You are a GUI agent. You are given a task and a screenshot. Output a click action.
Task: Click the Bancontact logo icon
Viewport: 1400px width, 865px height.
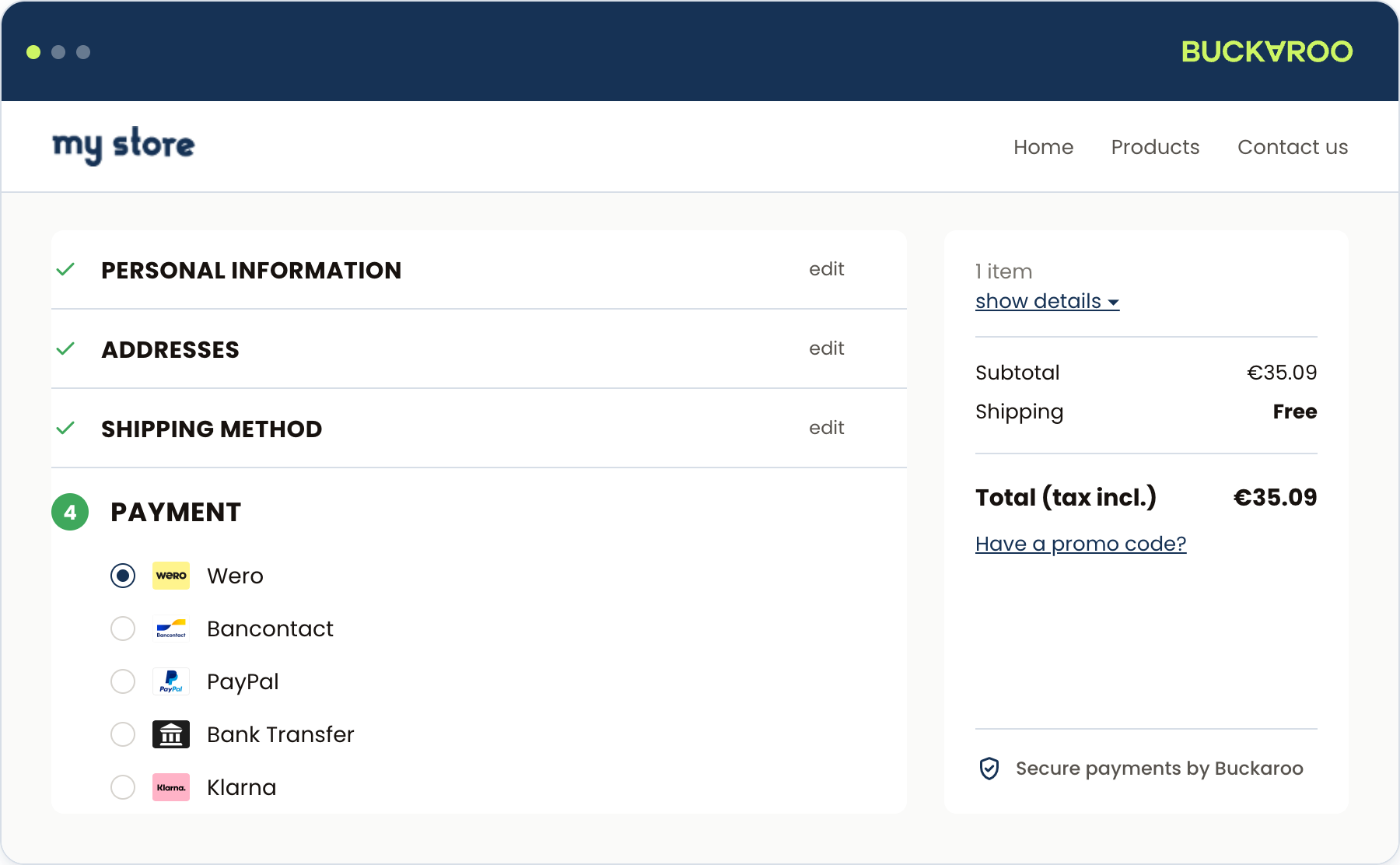(171, 629)
